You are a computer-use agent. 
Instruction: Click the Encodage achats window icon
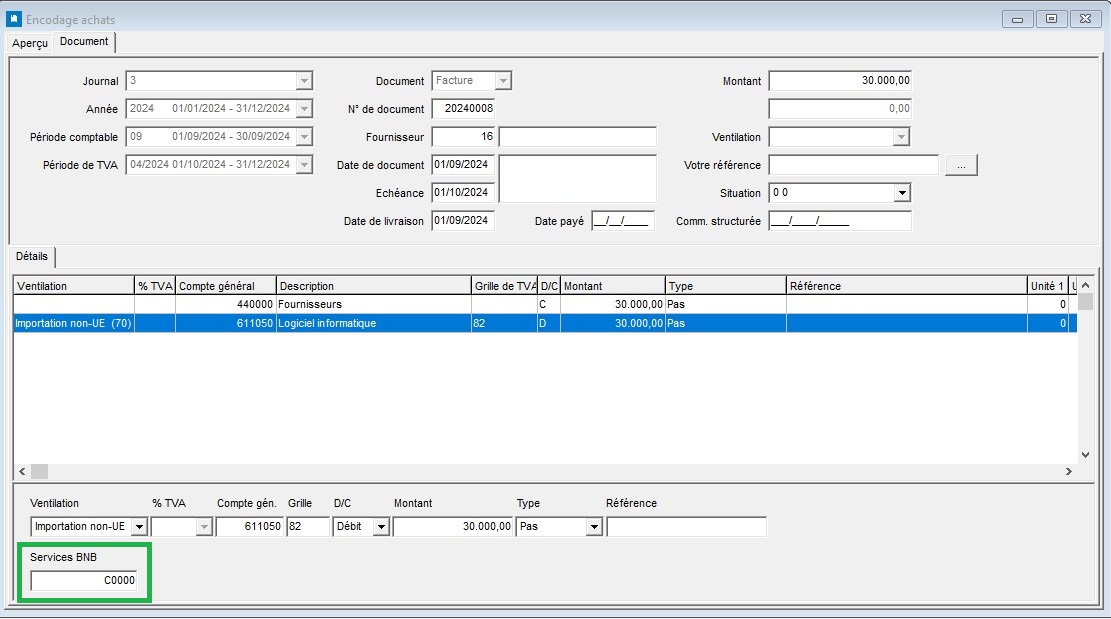pos(13,19)
